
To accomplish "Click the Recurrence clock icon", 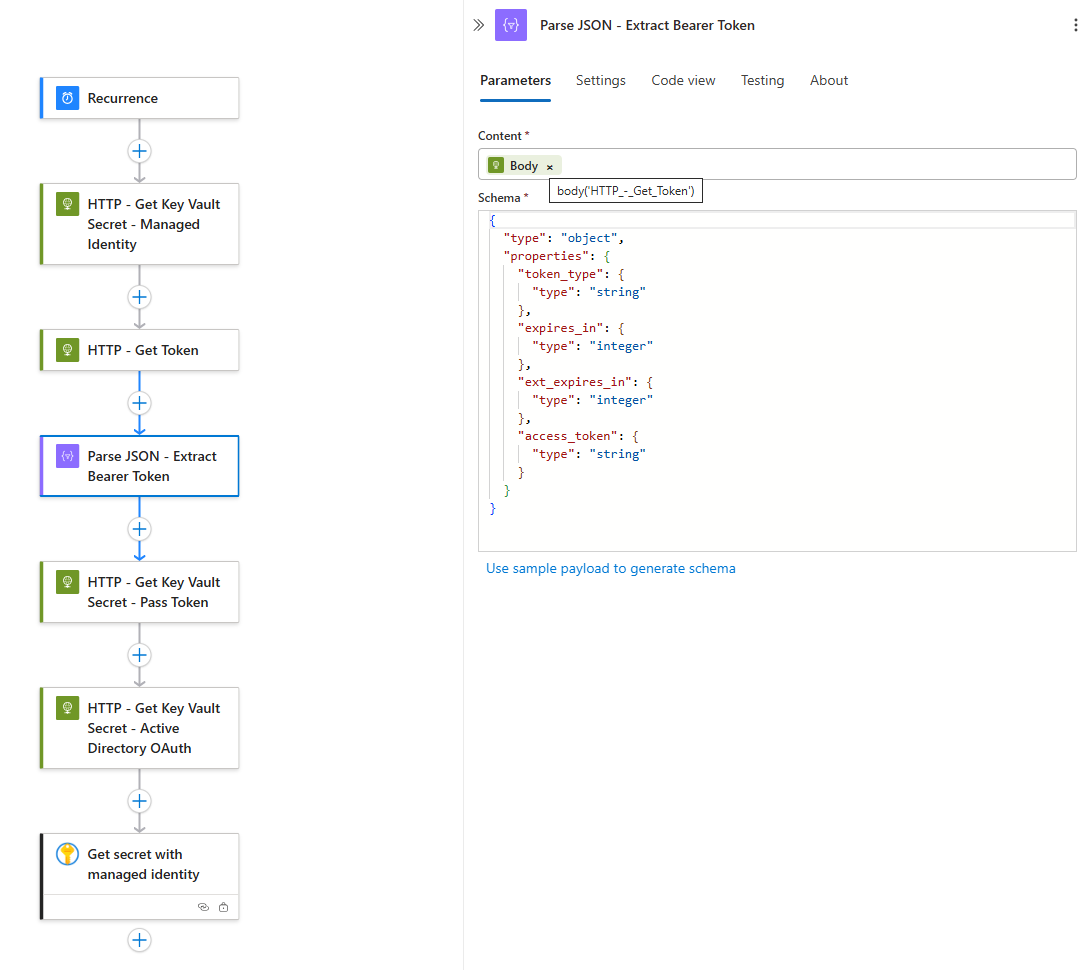I will coord(67,98).
